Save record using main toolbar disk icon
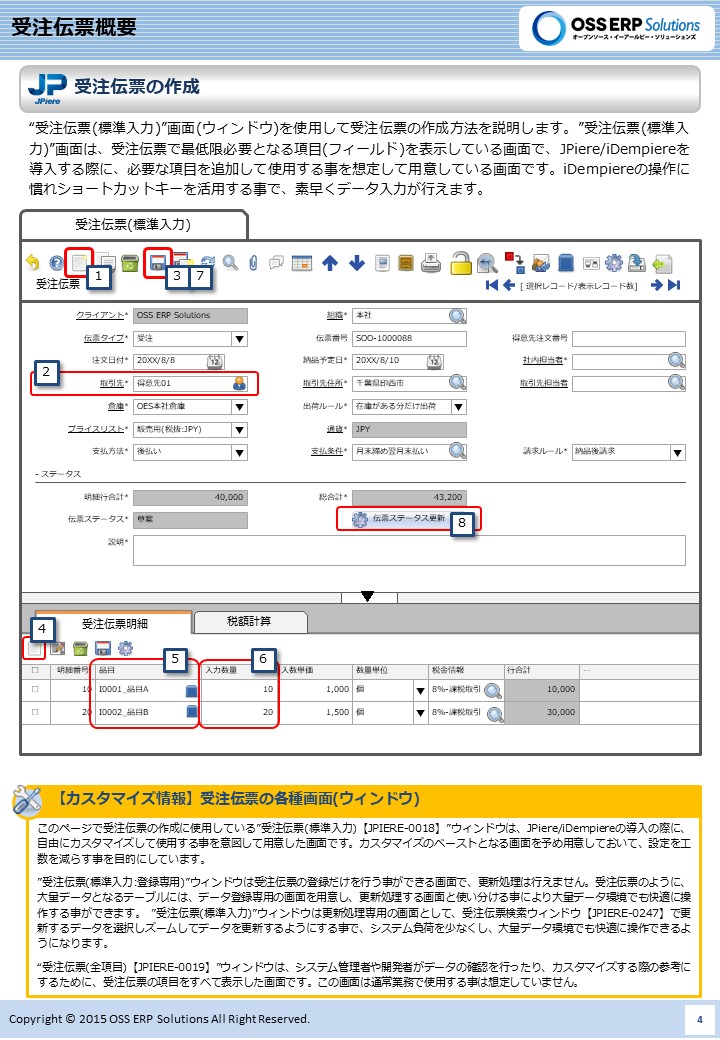 (x=158, y=263)
